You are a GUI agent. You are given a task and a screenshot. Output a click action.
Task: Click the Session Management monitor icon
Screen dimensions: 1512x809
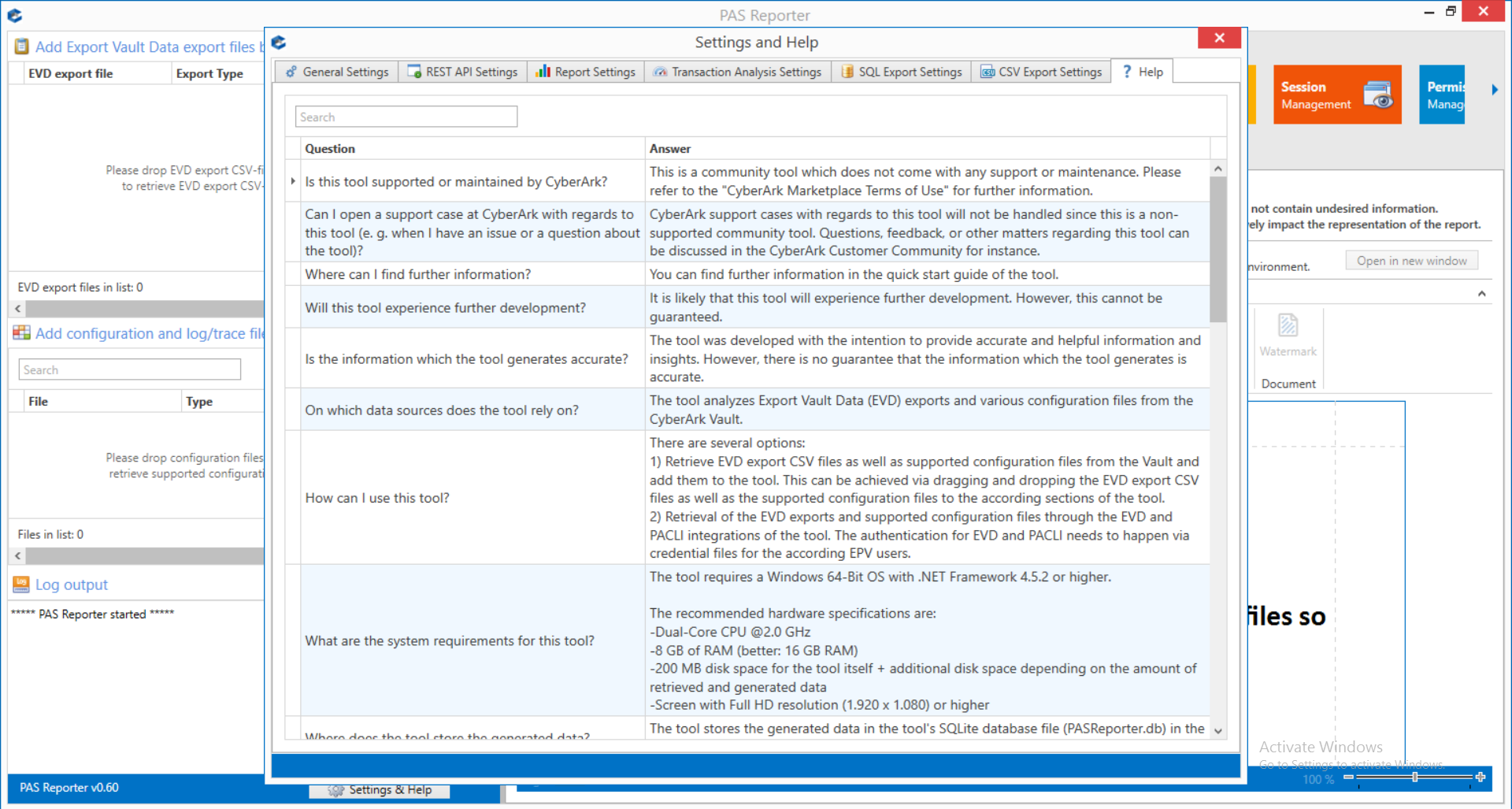pos(1378,95)
